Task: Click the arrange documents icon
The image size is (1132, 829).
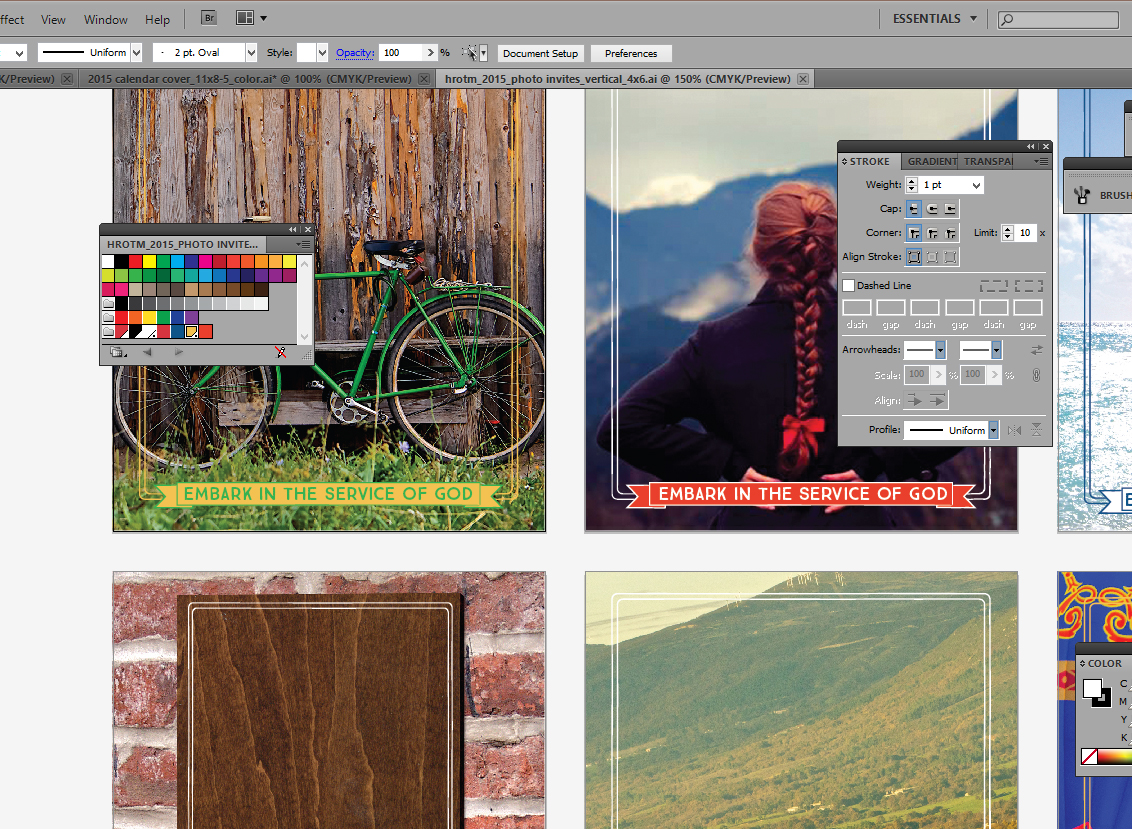Action: click(x=250, y=18)
